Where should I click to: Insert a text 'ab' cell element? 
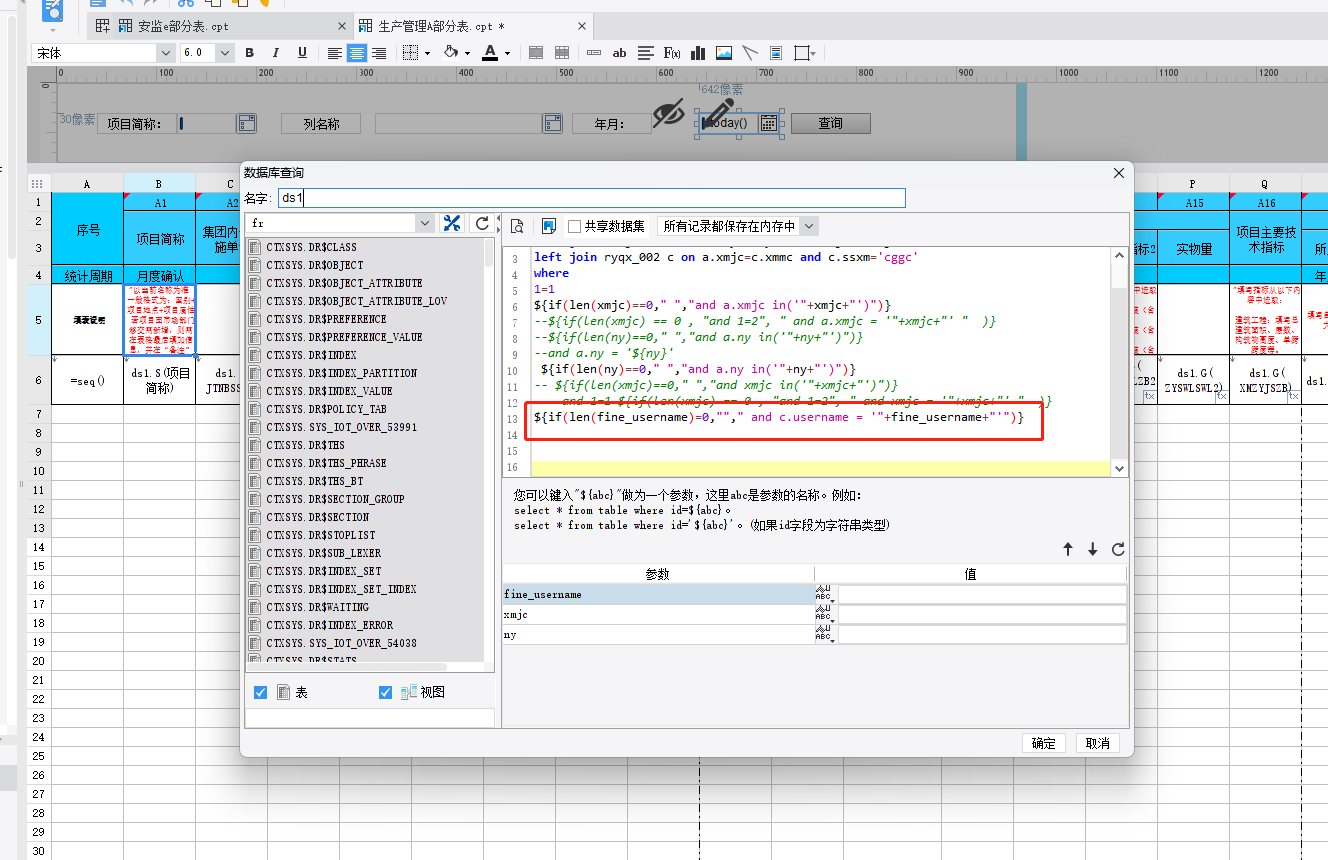(x=620, y=53)
